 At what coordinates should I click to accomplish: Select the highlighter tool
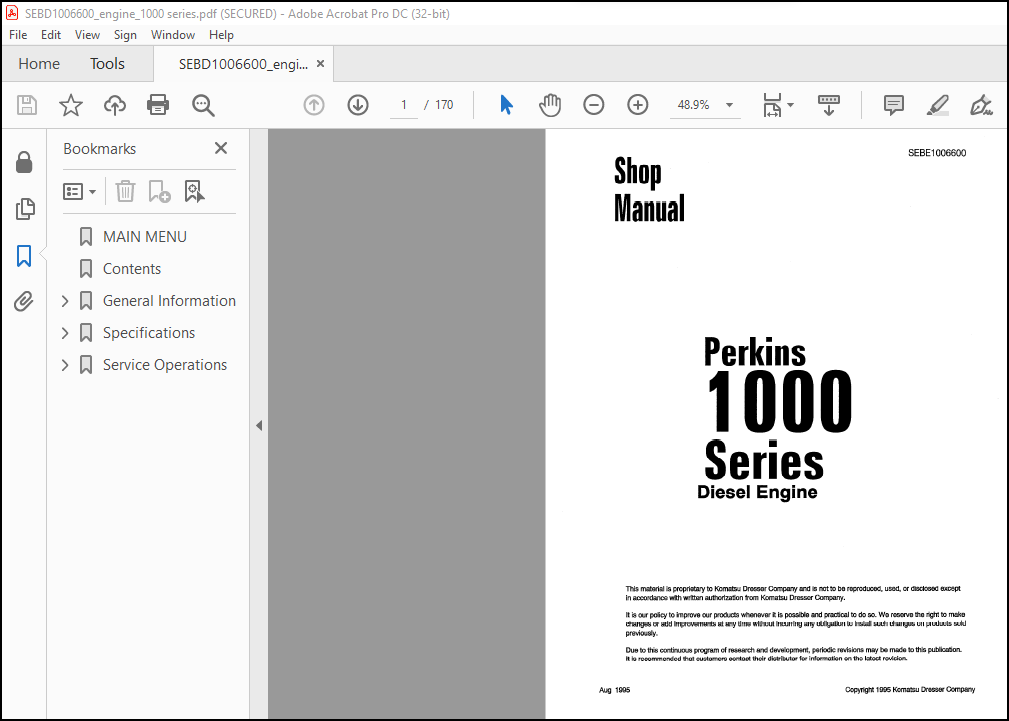938,105
